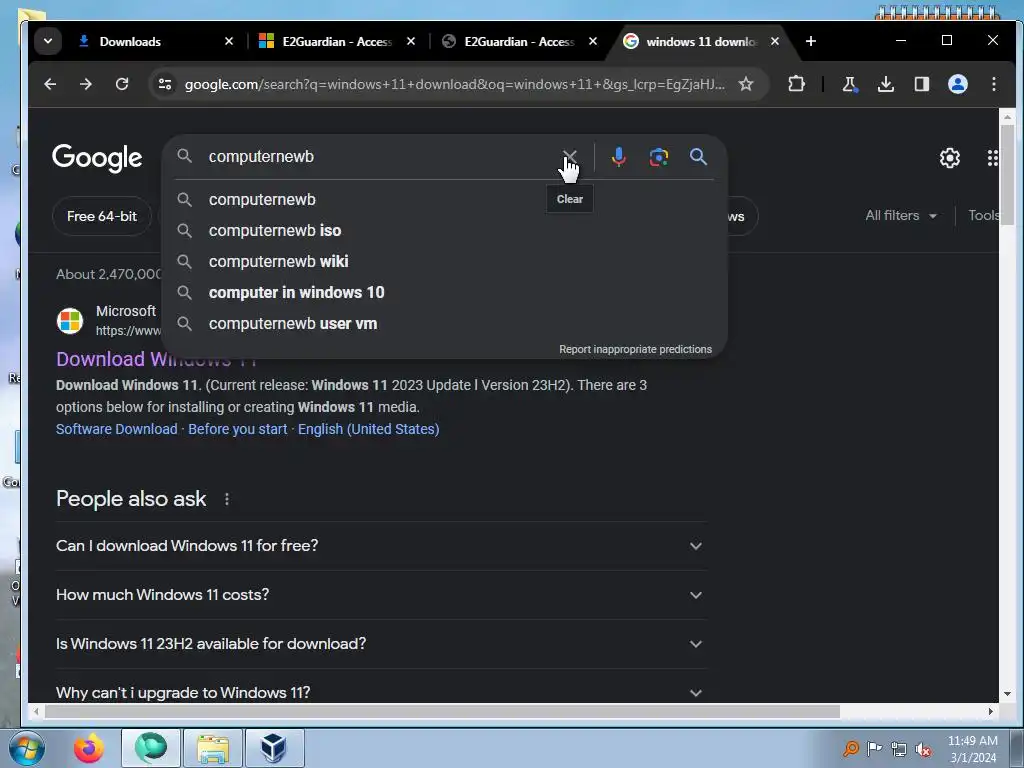Image resolution: width=1024 pixels, height=768 pixels.
Task: Expand Why can't i upgrade to Windows 11
Action: 381,692
